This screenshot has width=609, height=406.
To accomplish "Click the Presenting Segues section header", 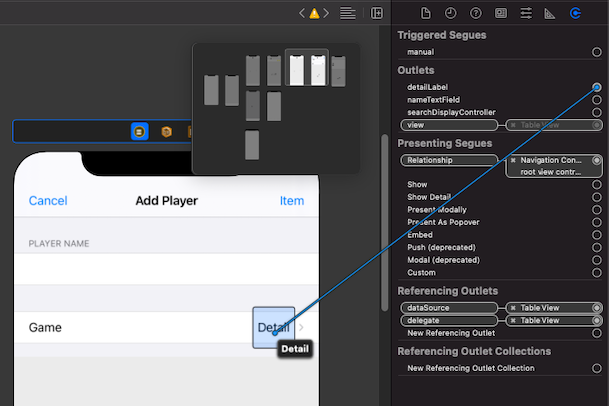I will (x=445, y=143).
